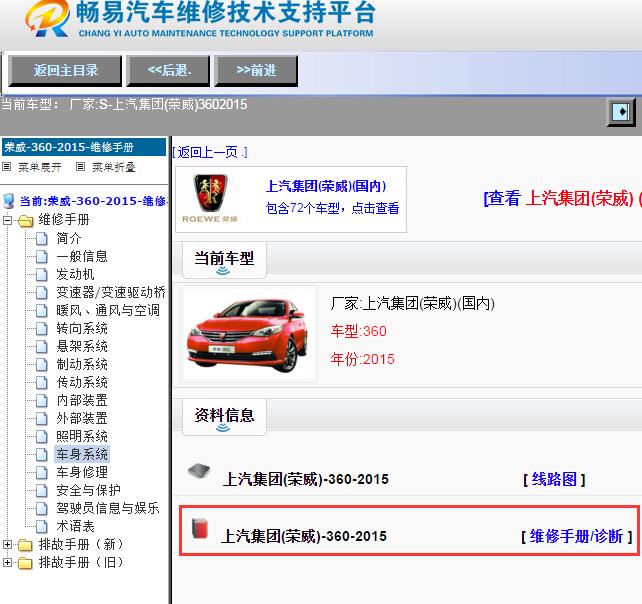
Task: Select 术语表 in the tree
Action: [x=75, y=526]
